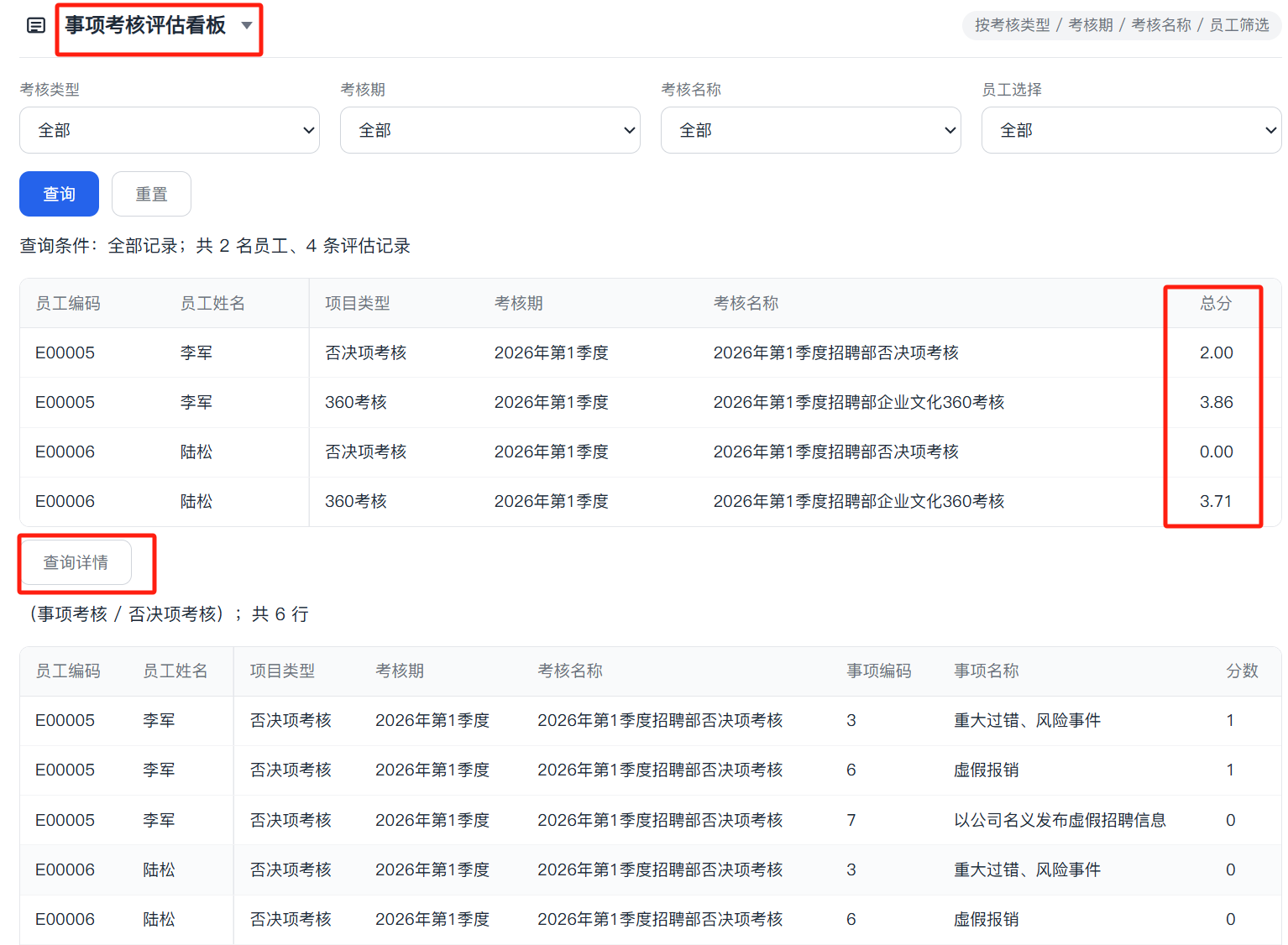Click the 查询详情 button

76,562
